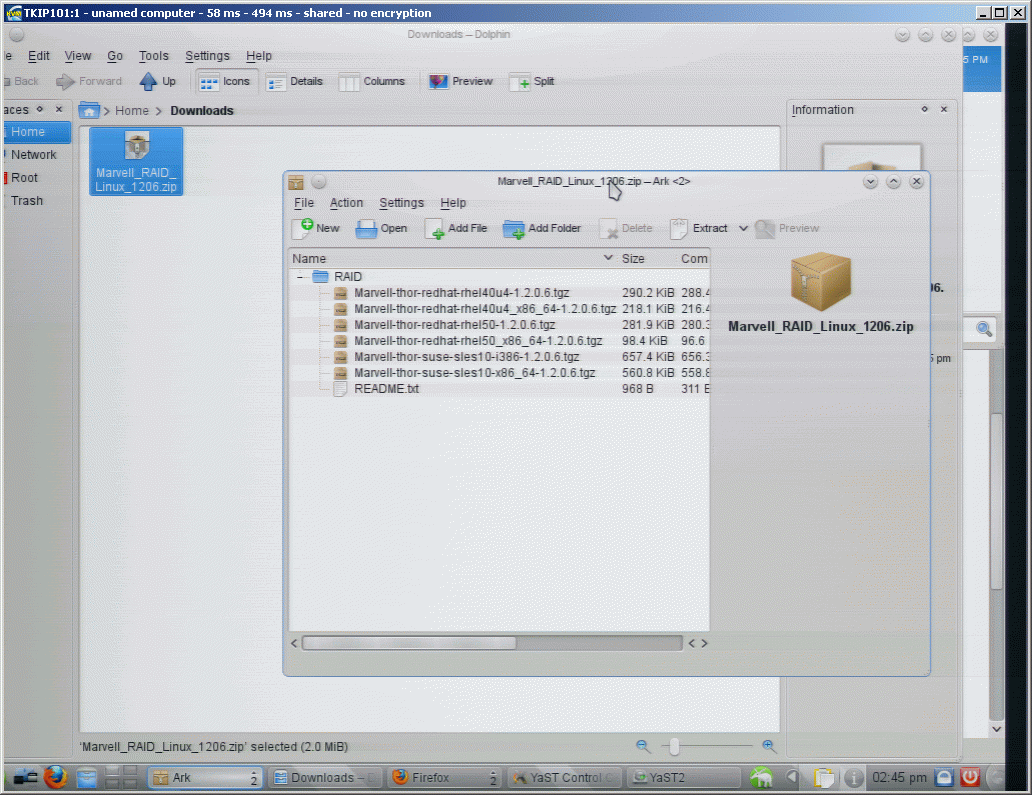Open Dolphin's Settings menu
Viewport: 1032px width, 795px height.
[207, 56]
